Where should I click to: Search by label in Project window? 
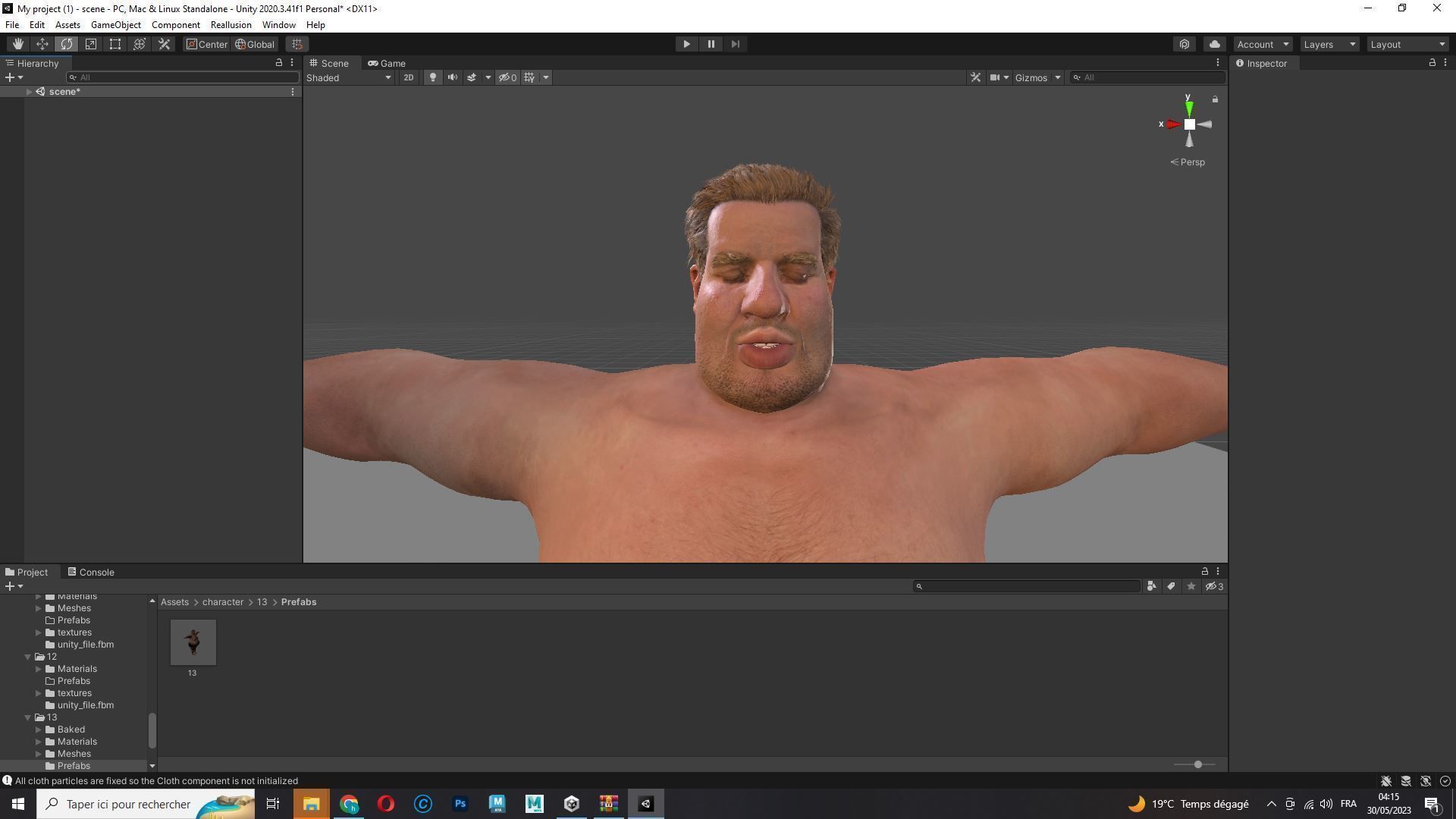click(1172, 586)
